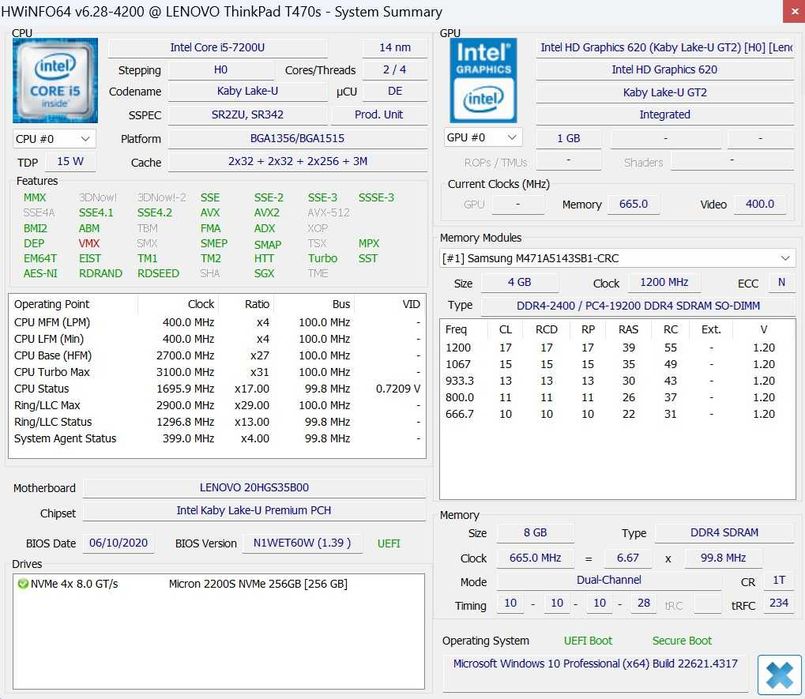Click the 0.7209 V VID value
805x699 pixels.
coord(398,389)
